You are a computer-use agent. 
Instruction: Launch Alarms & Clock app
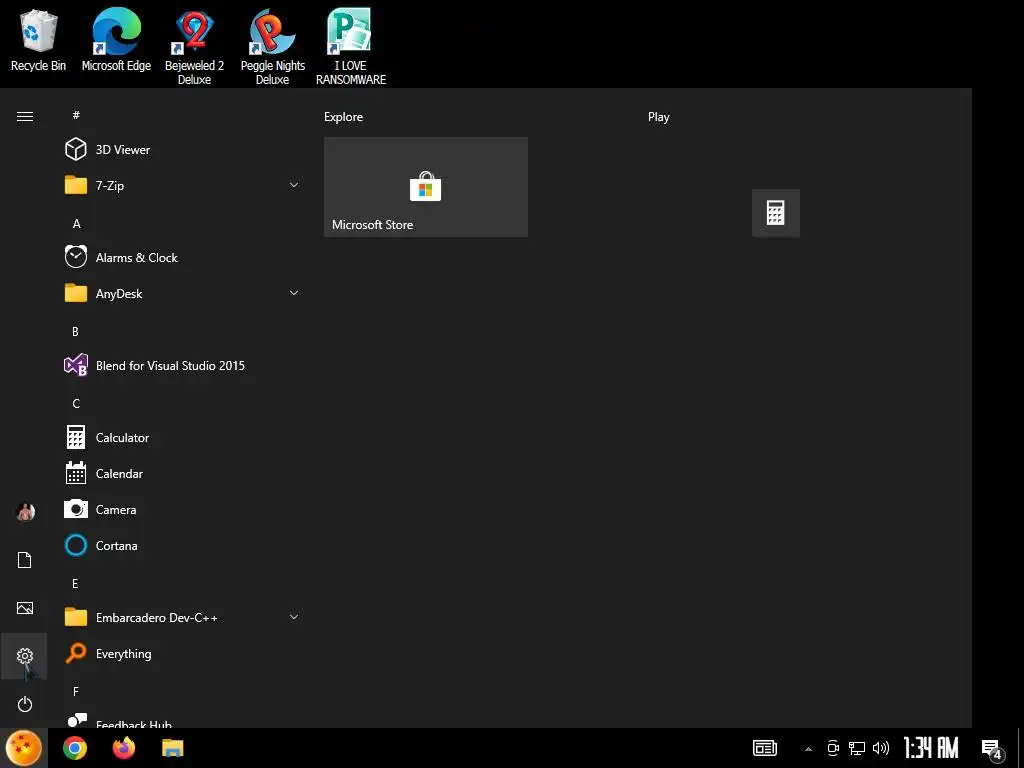click(183, 257)
